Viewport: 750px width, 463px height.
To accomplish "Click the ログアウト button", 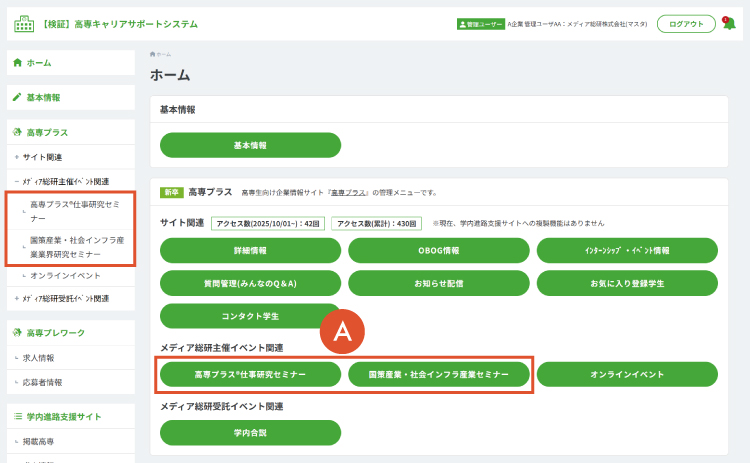I will [x=686, y=24].
